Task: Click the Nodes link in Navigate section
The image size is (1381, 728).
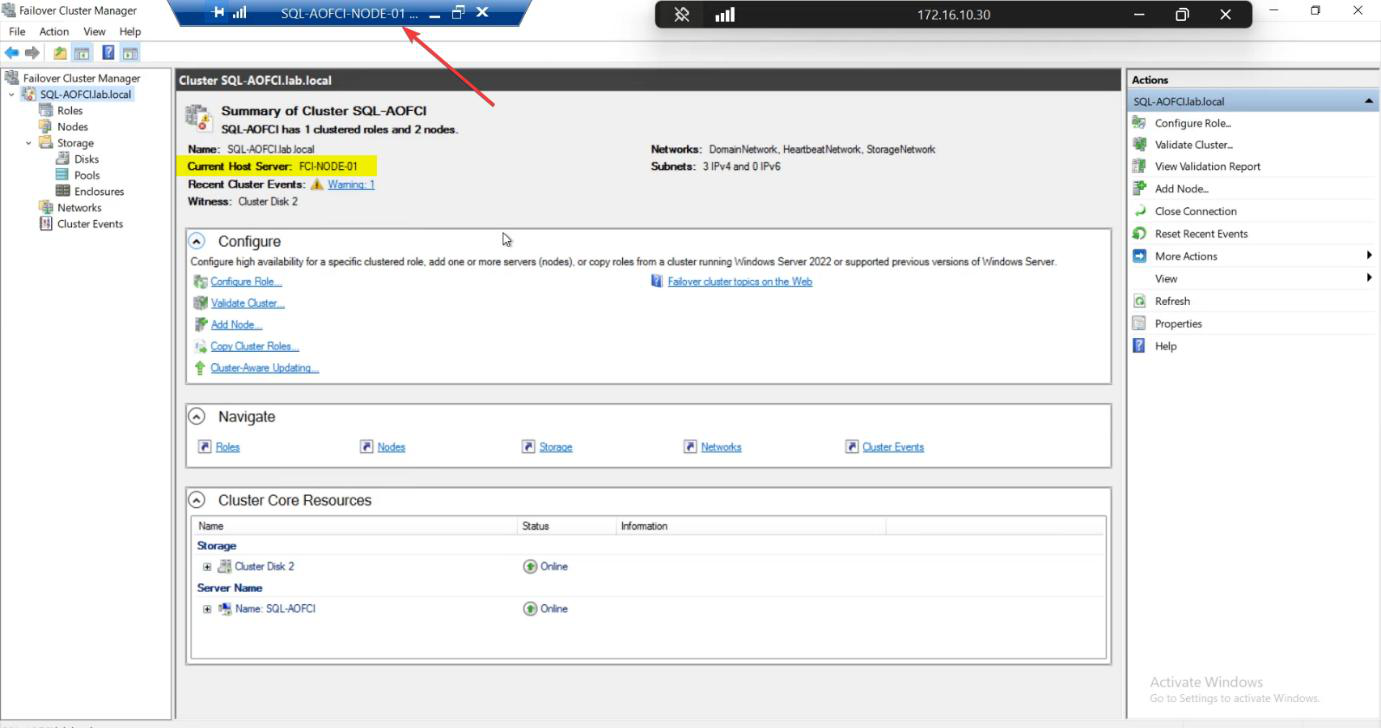Action: [391, 447]
